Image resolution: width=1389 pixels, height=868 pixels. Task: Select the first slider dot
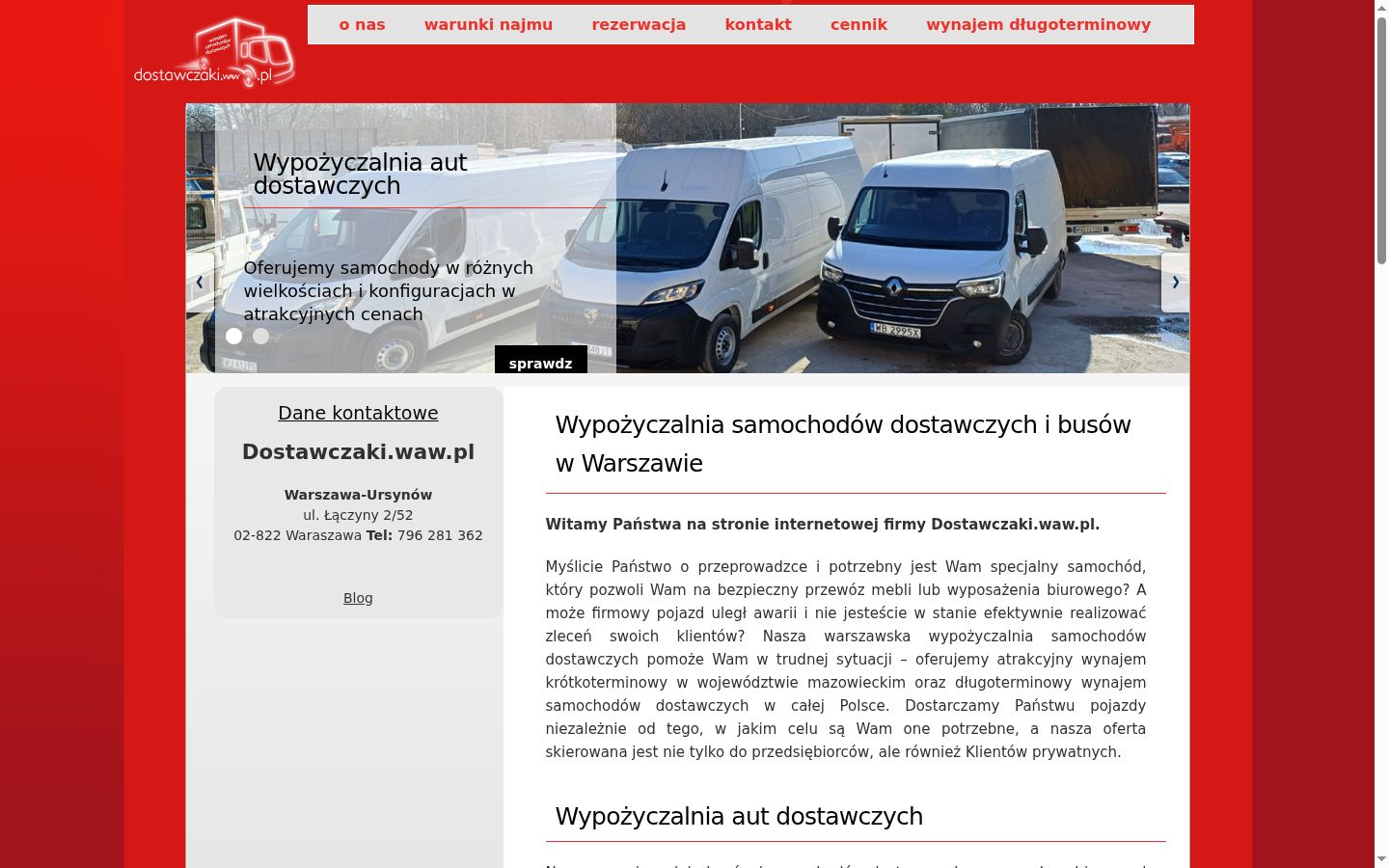[233, 336]
